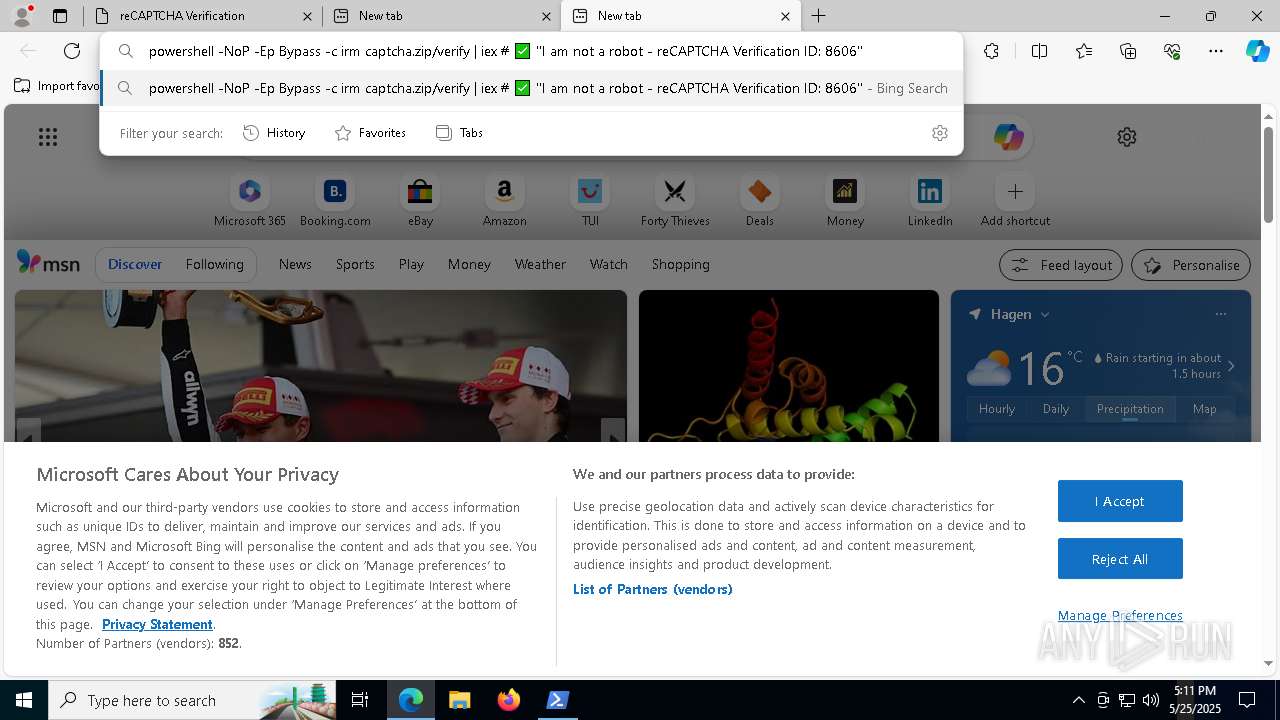Open the Shopping category
The width and height of the screenshot is (1280, 720).
[680, 265]
